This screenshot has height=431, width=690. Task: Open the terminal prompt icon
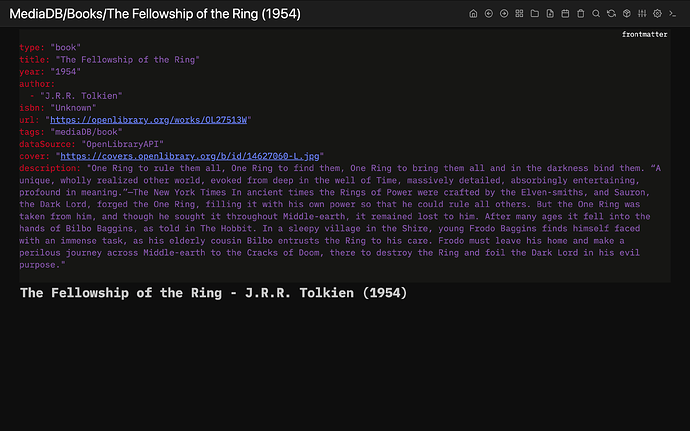(673, 14)
